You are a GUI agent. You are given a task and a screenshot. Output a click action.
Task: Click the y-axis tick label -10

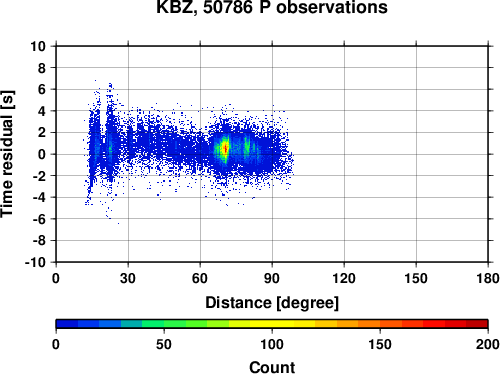[x=35, y=262]
